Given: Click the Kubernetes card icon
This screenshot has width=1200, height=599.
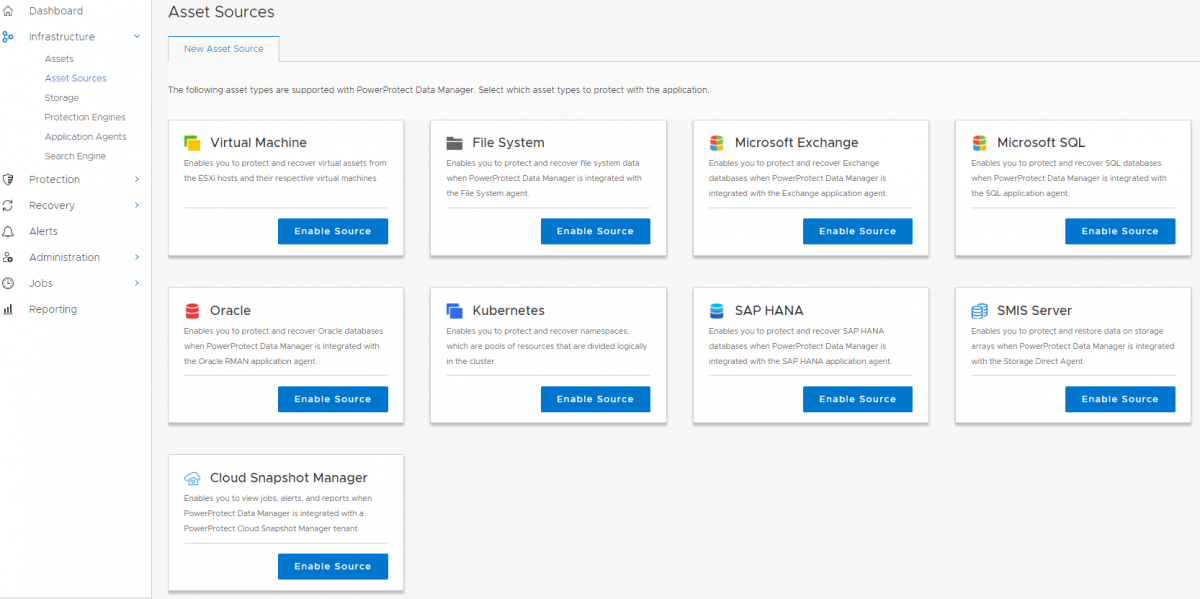Looking at the screenshot, I should point(455,311).
